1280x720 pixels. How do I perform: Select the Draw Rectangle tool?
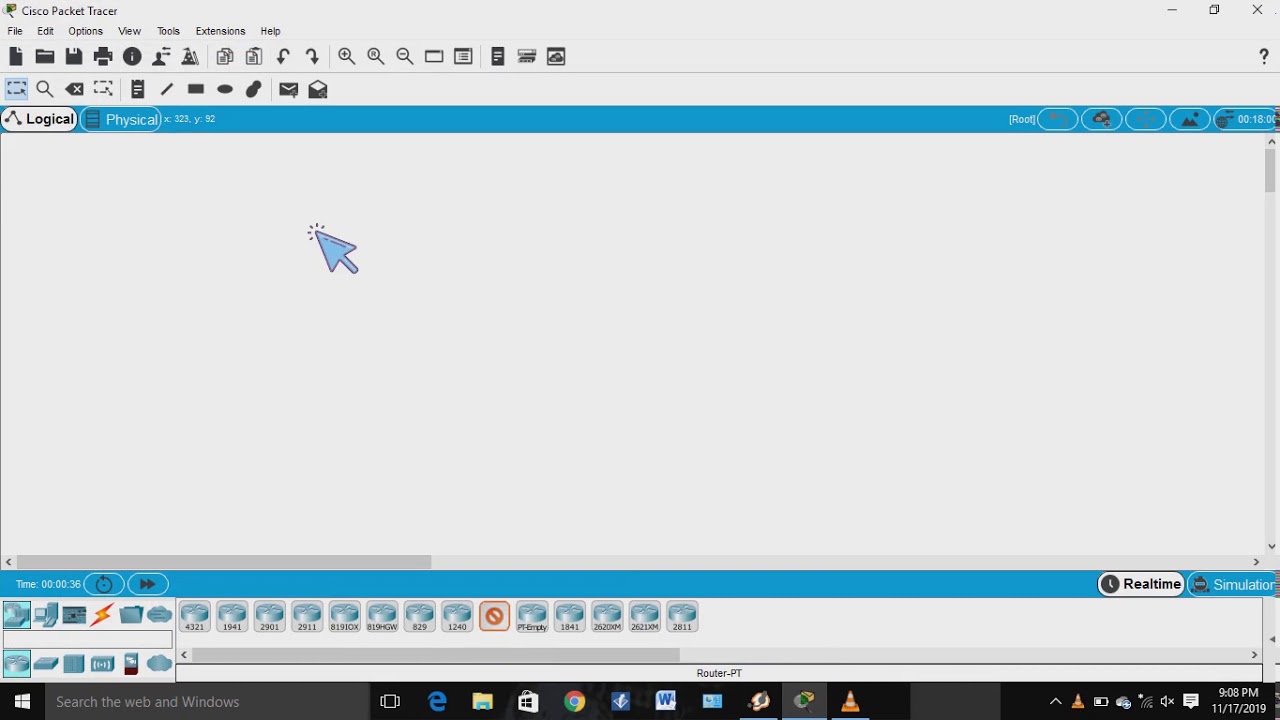tap(196, 89)
